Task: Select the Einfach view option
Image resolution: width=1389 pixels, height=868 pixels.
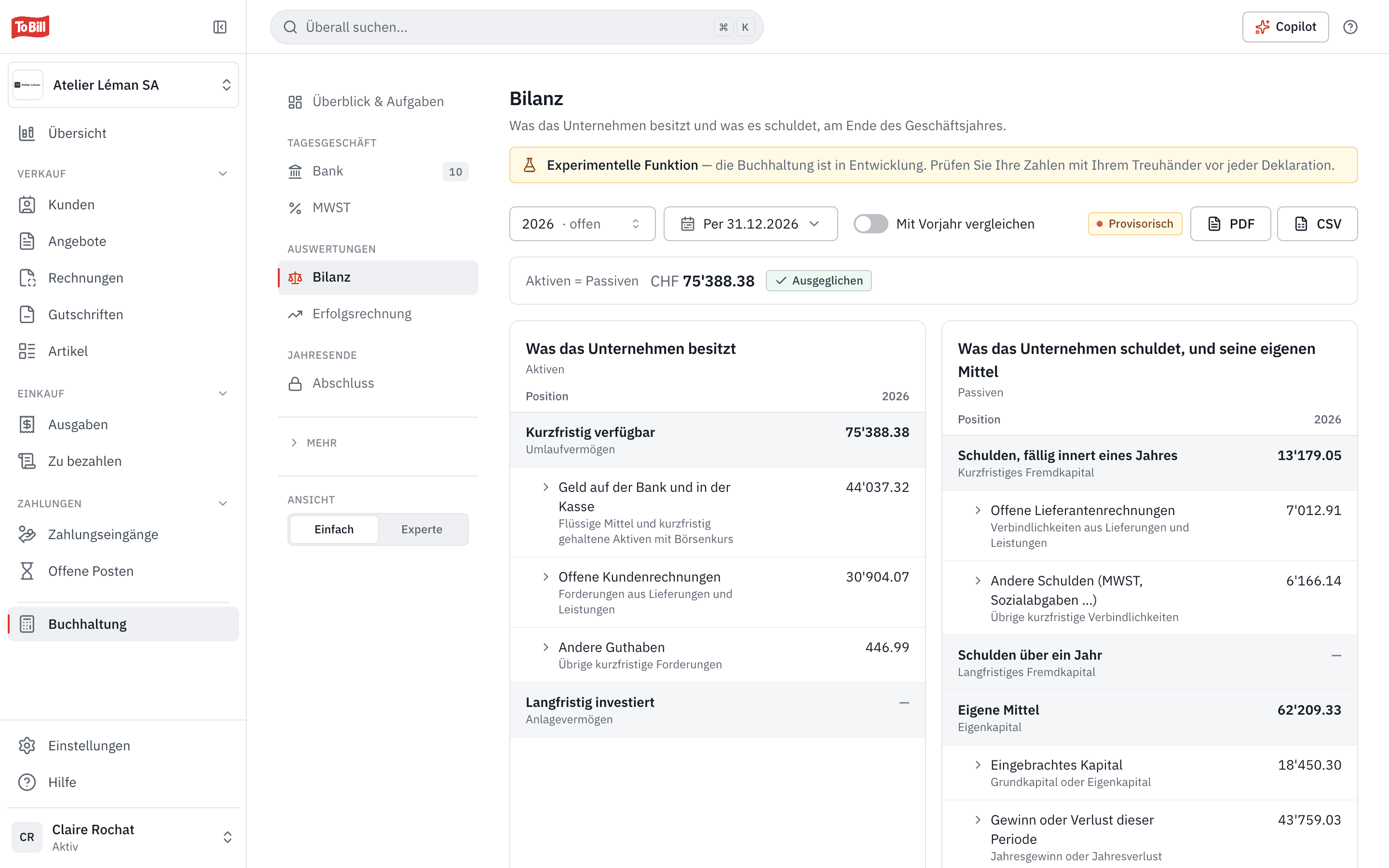Action: click(334, 529)
